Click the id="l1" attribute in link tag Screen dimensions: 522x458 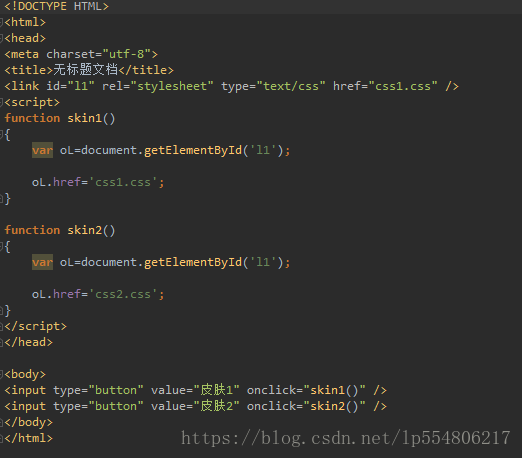coord(70,86)
